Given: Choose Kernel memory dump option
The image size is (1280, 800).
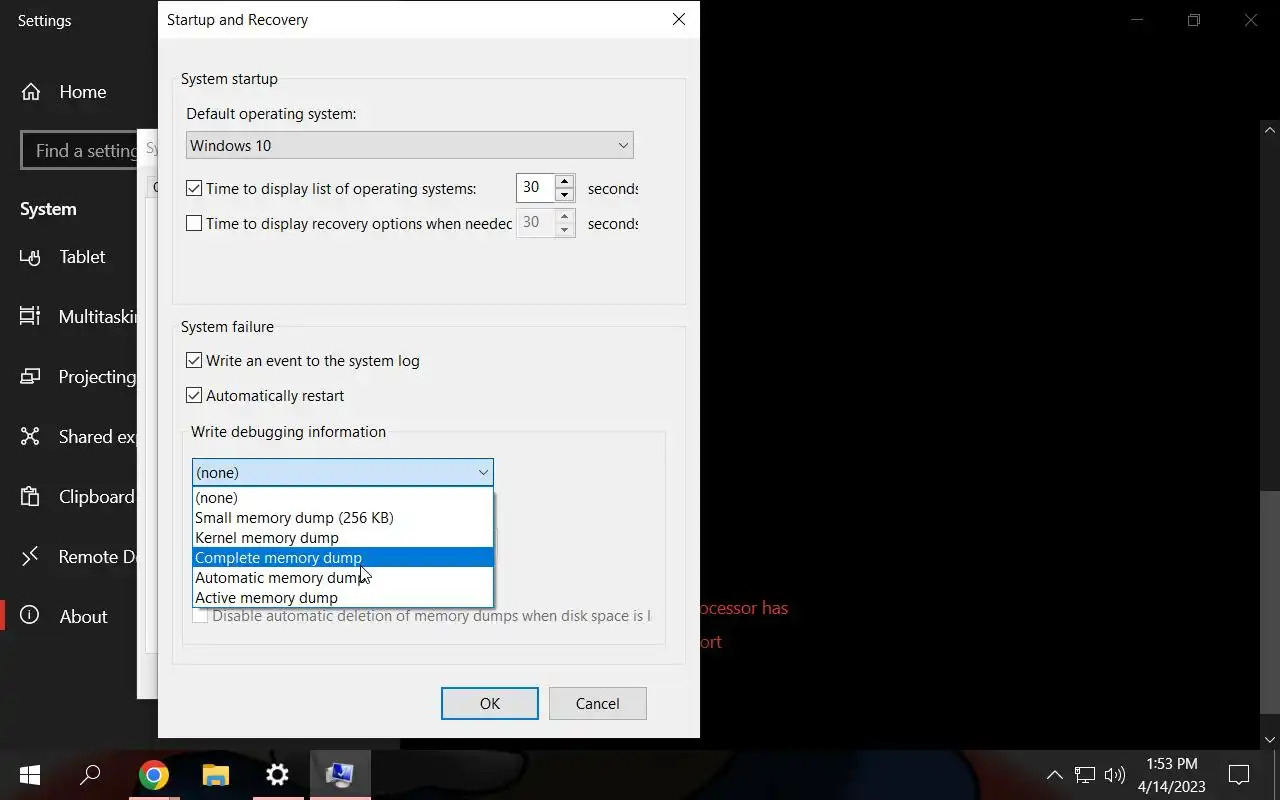Looking at the screenshot, I should click(x=343, y=538).
